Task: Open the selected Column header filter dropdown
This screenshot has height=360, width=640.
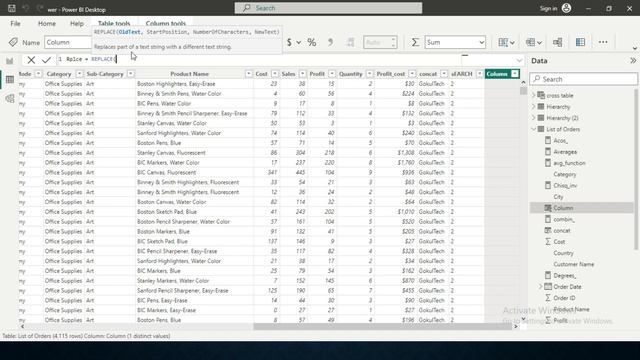Action: [515, 74]
